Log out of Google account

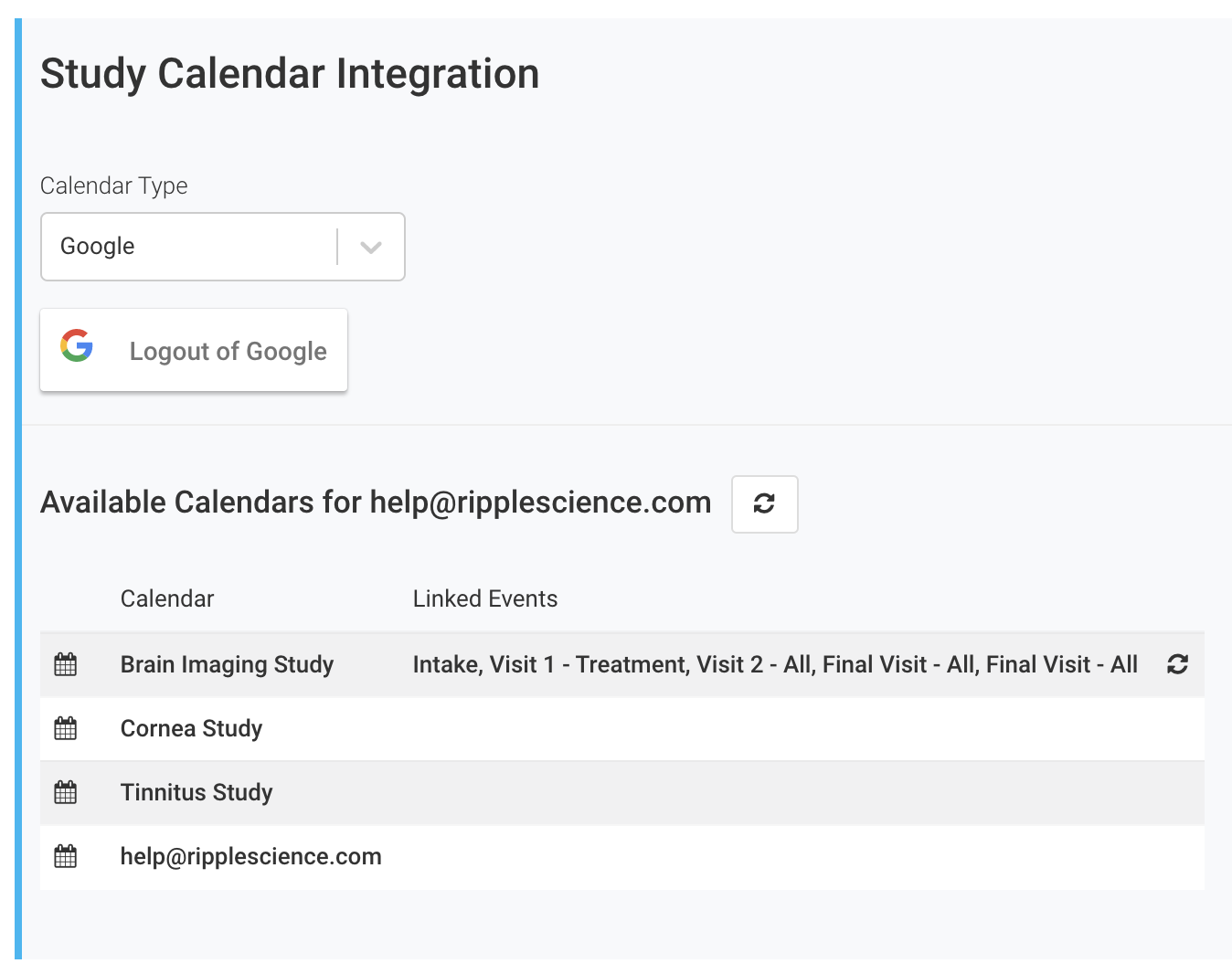point(228,351)
